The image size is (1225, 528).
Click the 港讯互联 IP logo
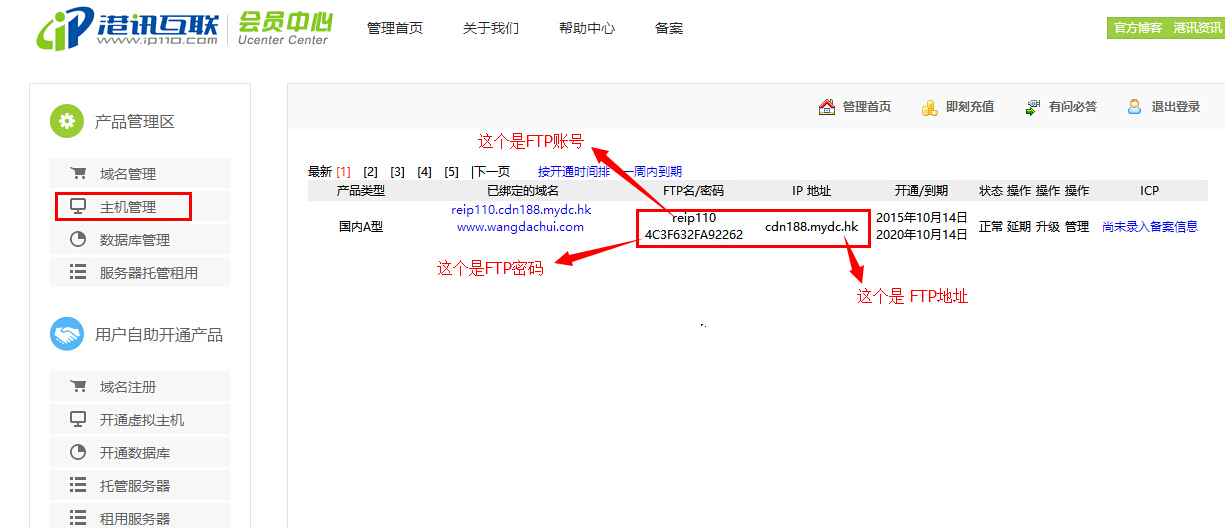[127, 29]
